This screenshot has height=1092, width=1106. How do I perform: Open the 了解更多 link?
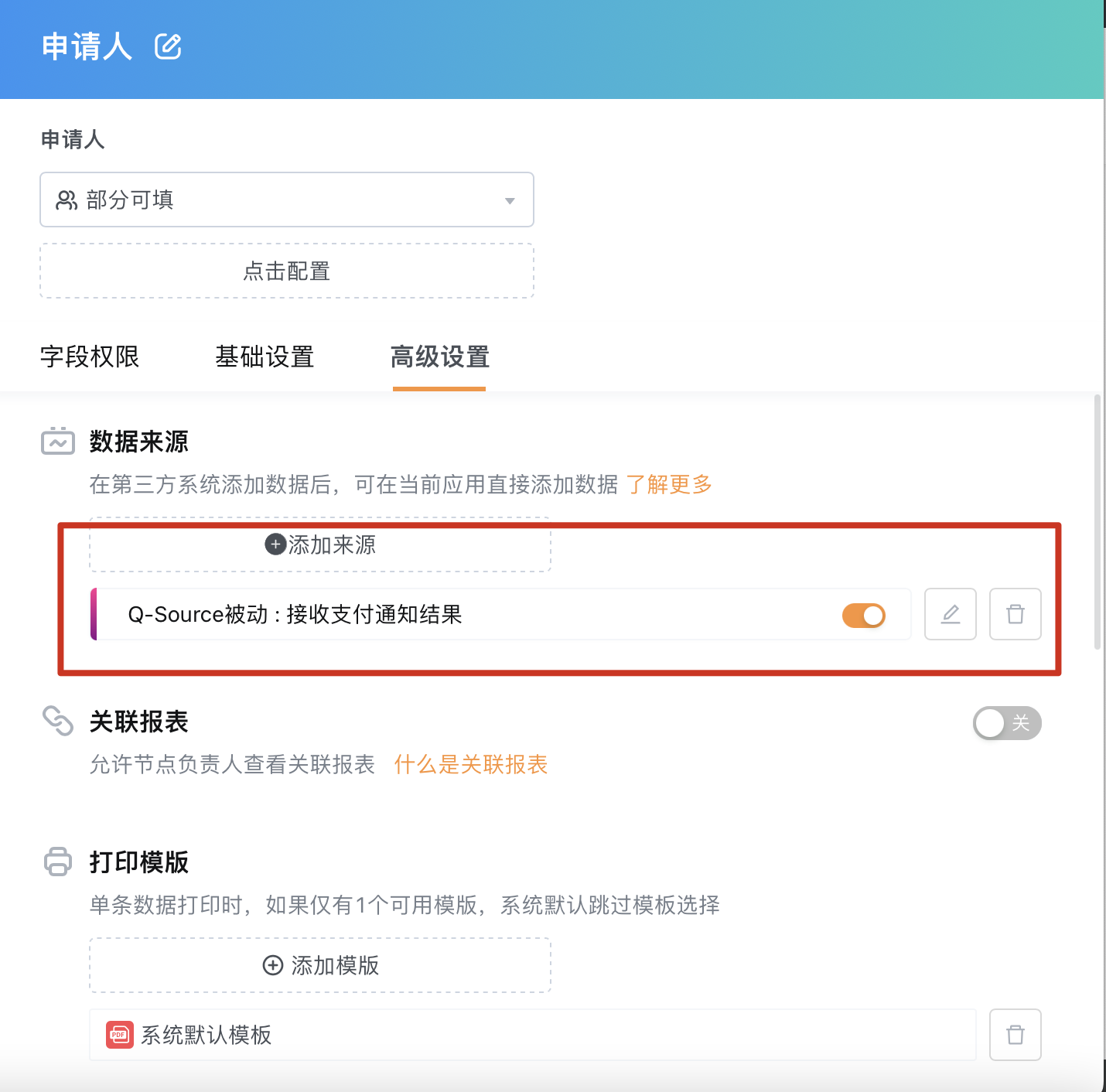669,485
